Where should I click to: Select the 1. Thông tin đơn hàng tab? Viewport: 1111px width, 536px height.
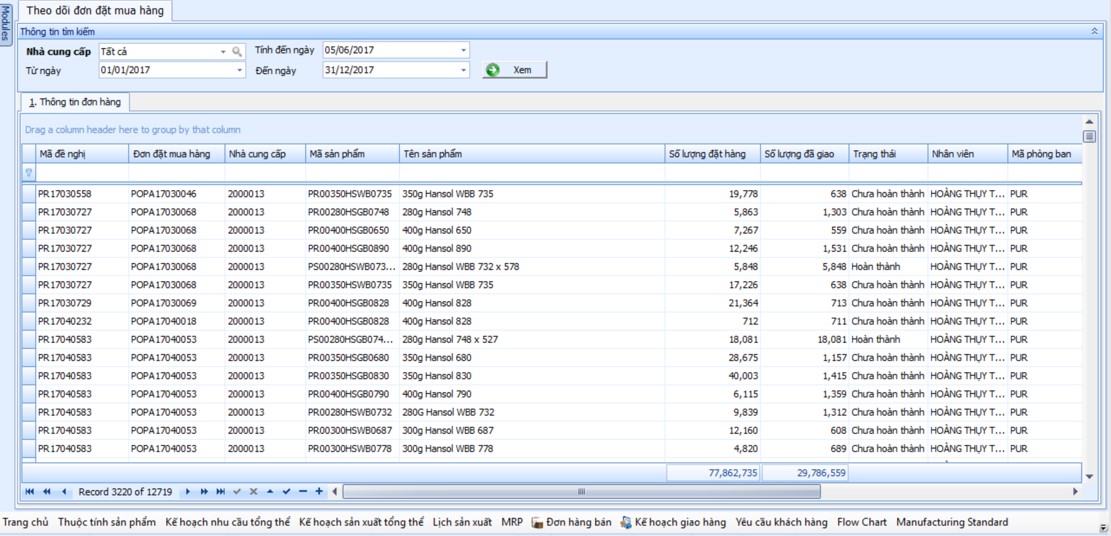[75, 102]
